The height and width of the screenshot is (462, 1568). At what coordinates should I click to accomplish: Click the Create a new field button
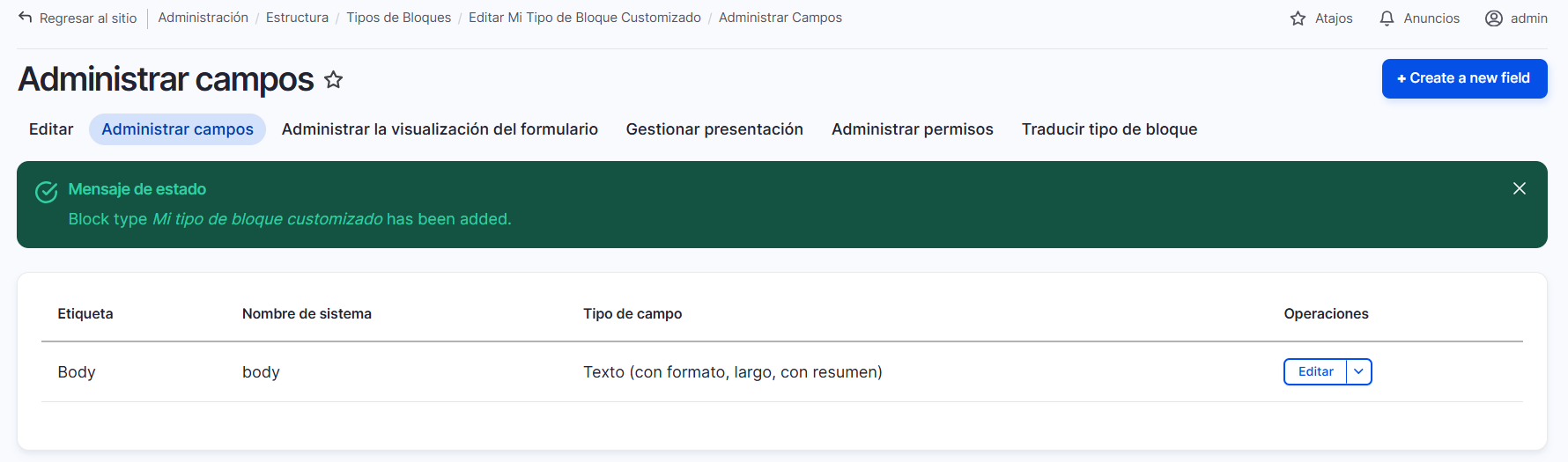(1464, 78)
